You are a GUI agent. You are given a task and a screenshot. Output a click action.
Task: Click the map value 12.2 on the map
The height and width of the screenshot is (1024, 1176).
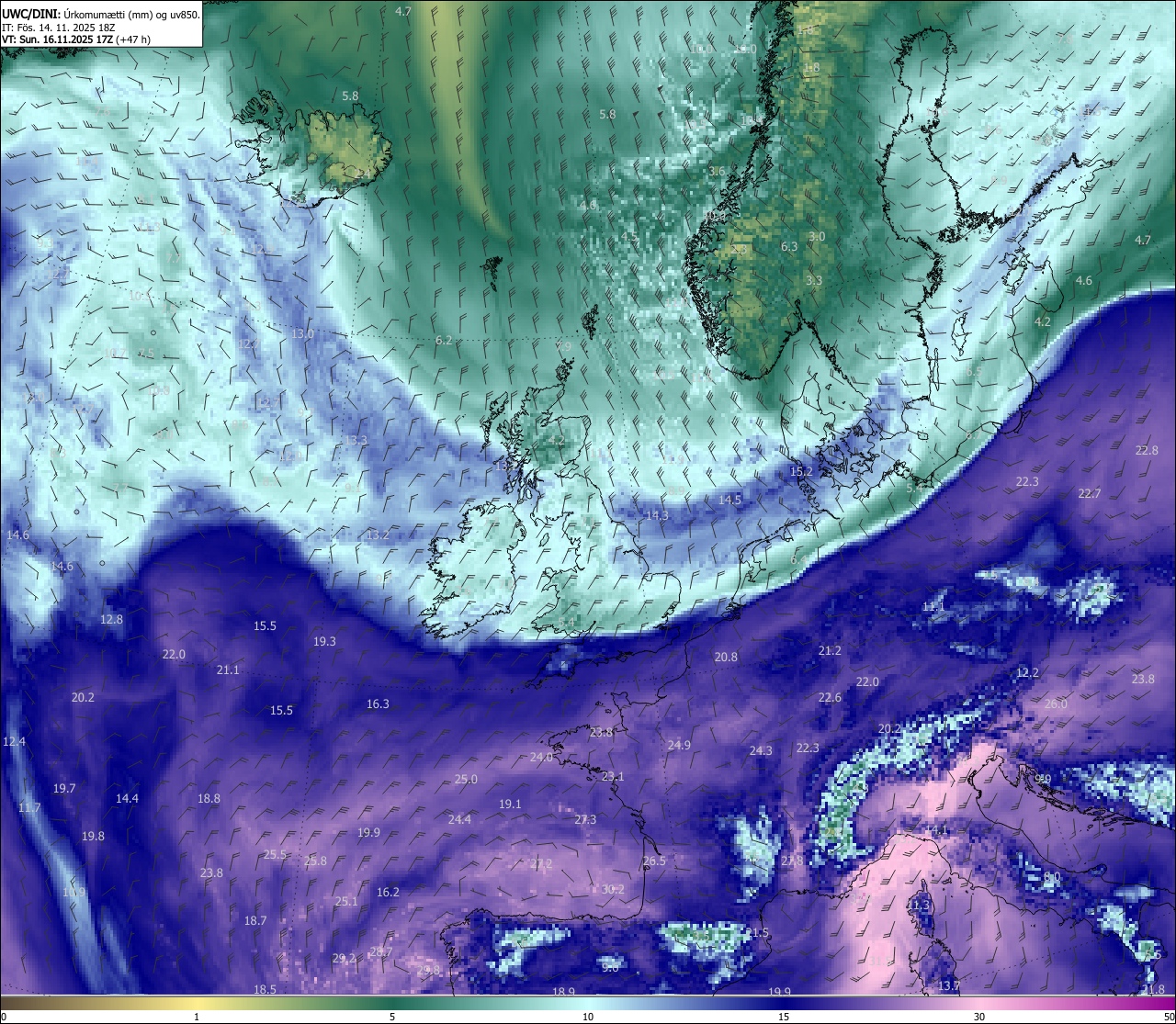click(1027, 672)
